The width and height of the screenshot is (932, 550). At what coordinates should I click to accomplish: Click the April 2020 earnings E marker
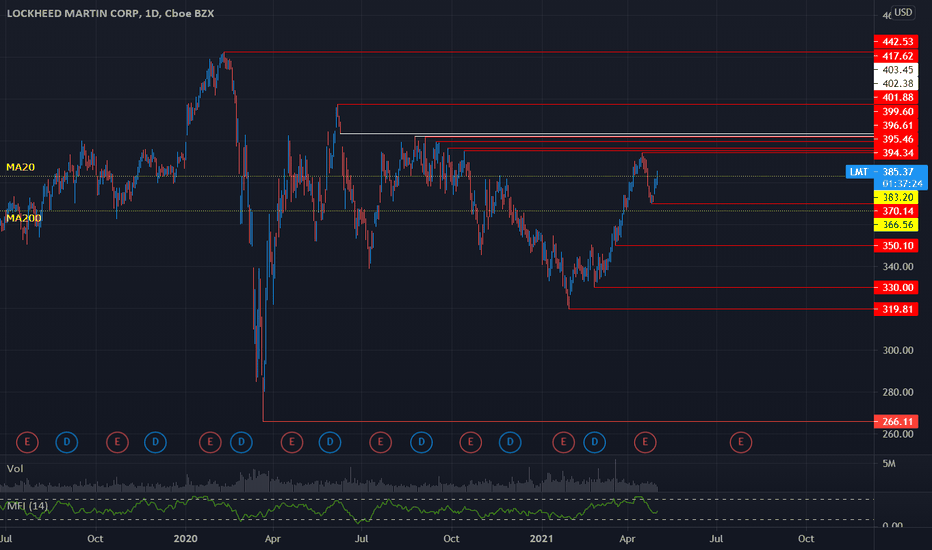(292, 442)
